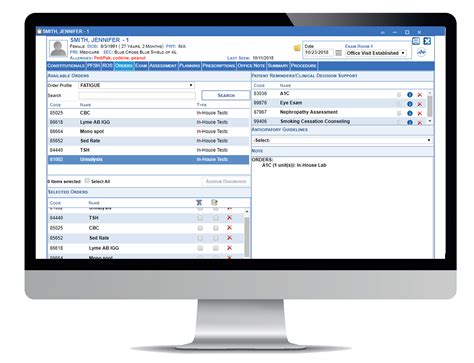The width and height of the screenshot is (474, 363).
Task: Tick second checkbox in TSH selected row
Action: [216, 218]
